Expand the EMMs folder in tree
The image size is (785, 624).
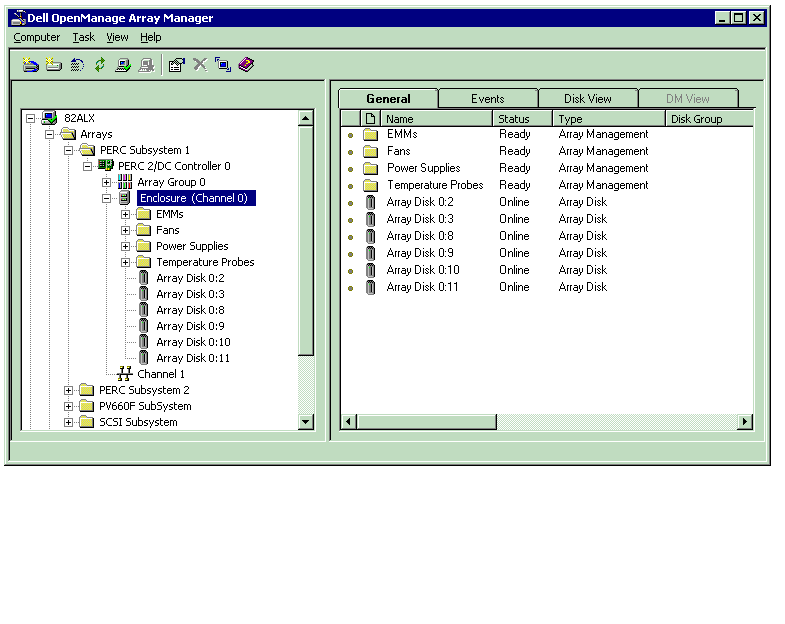point(125,214)
